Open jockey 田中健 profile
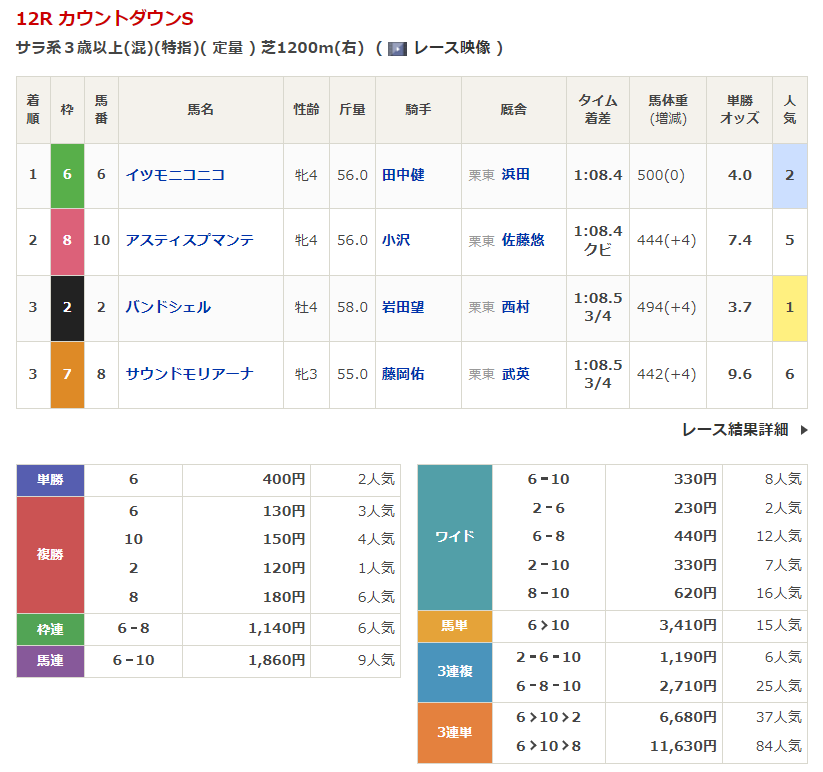Viewport: 823px width, 772px height. tap(403, 175)
